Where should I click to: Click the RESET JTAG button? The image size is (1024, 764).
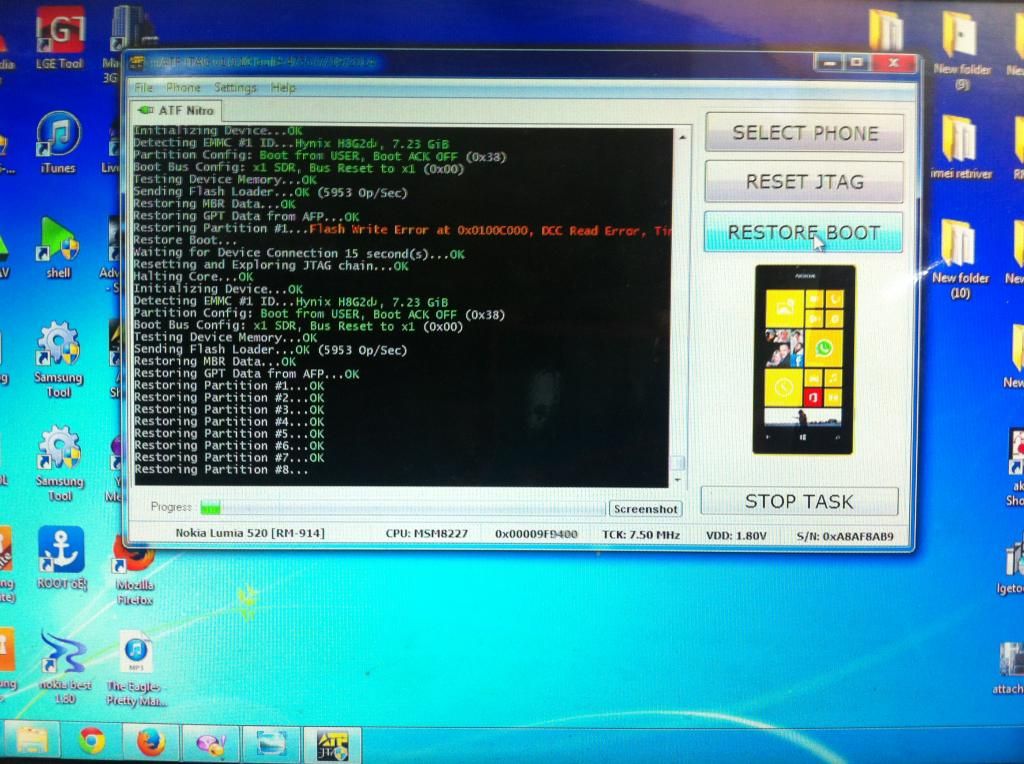click(804, 182)
